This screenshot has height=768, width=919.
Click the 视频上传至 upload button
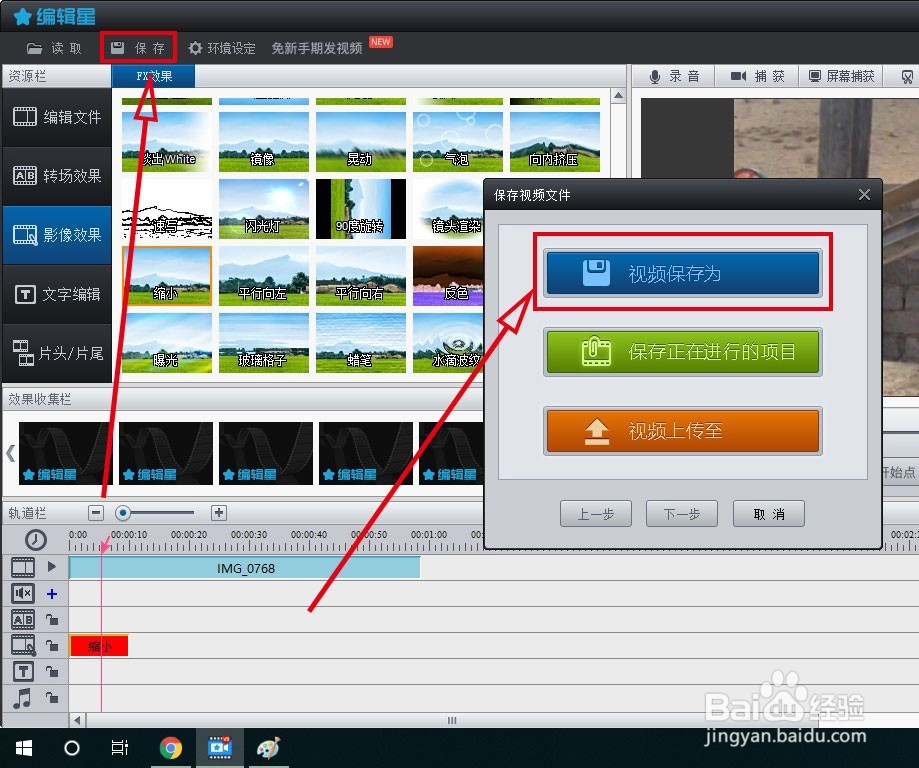coord(683,431)
